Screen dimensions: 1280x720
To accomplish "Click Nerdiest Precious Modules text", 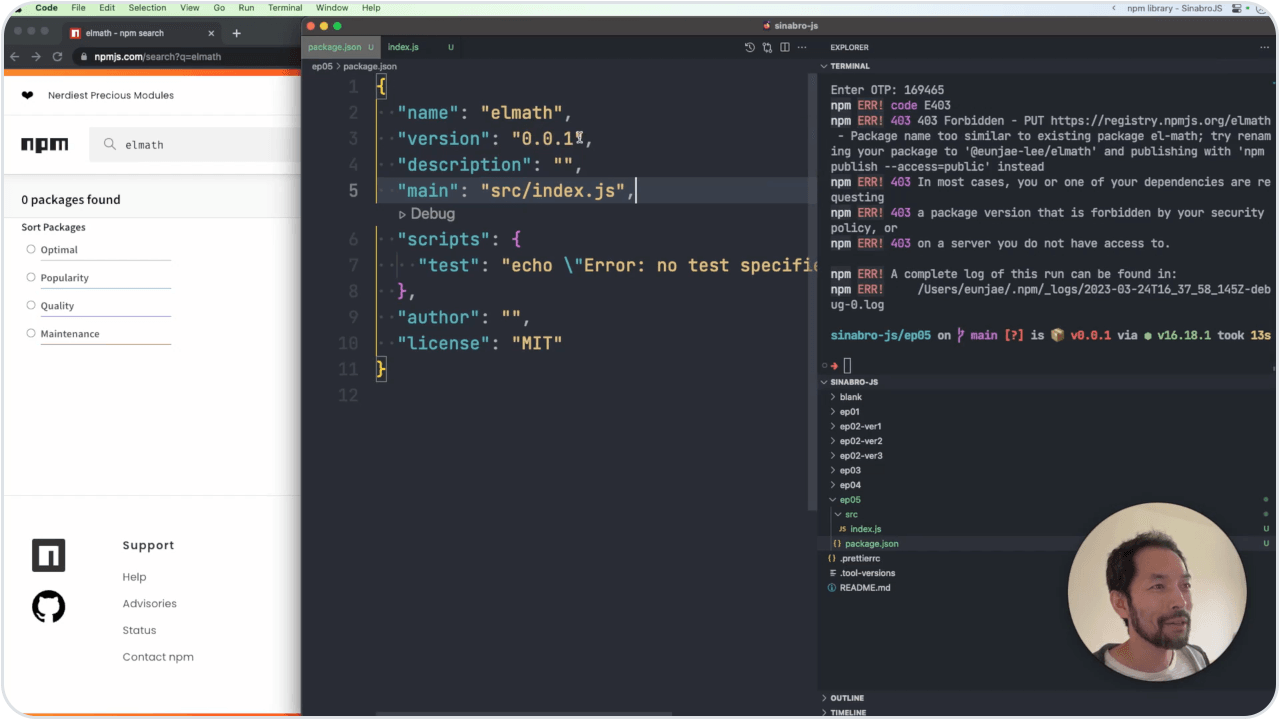I will pyautogui.click(x=111, y=96).
